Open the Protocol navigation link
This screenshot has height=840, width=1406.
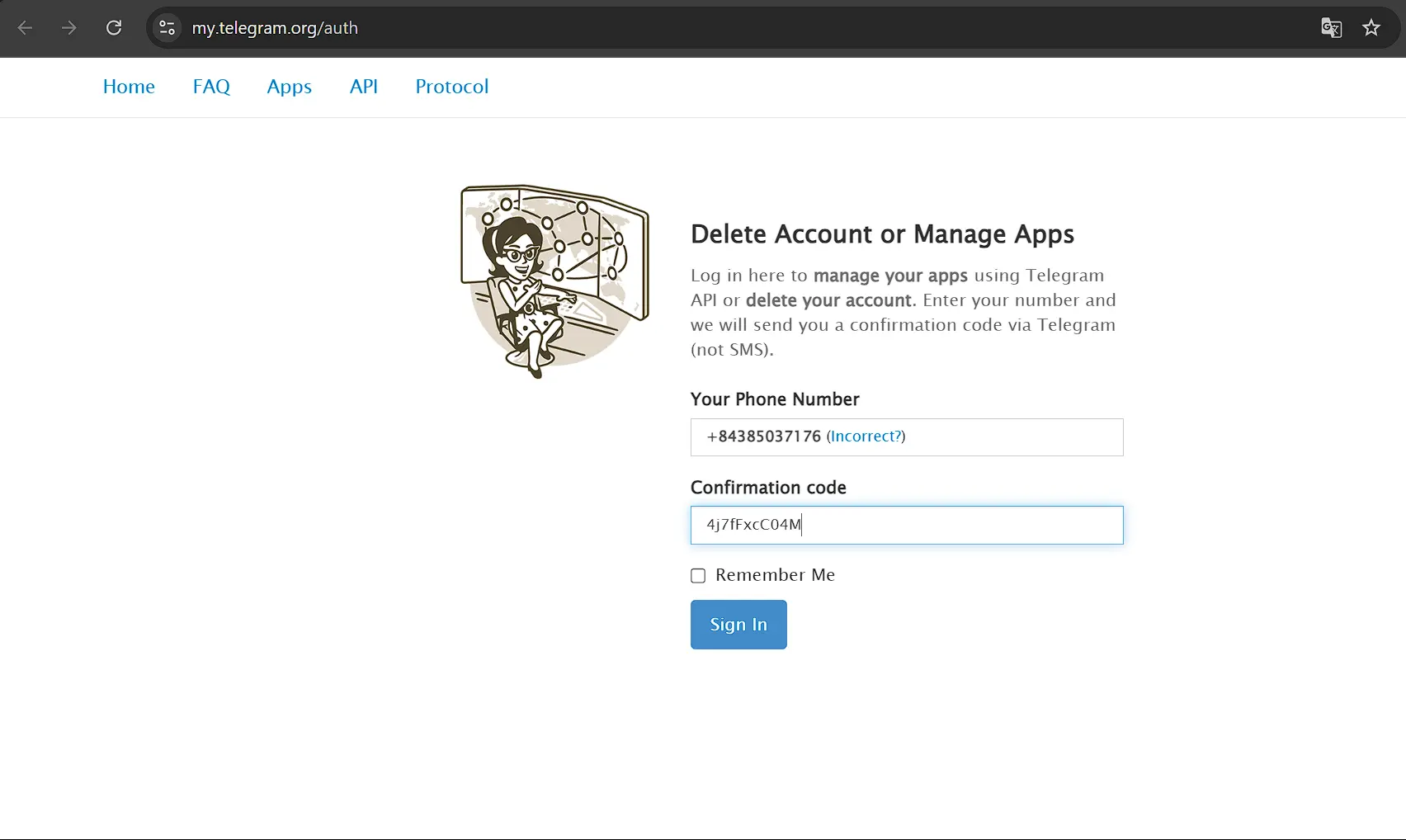452,87
